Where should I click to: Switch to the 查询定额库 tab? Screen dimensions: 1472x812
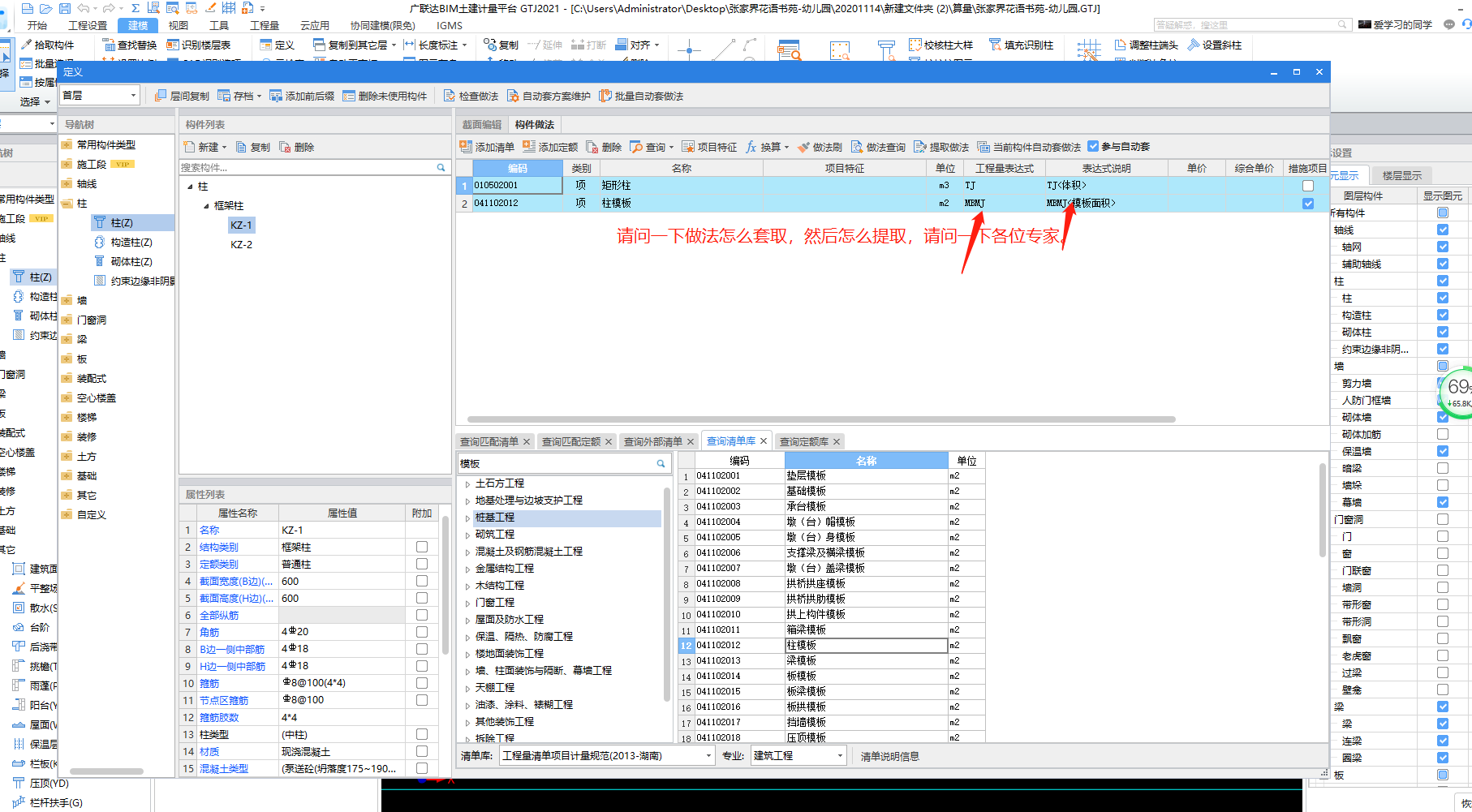pyautogui.click(x=804, y=441)
